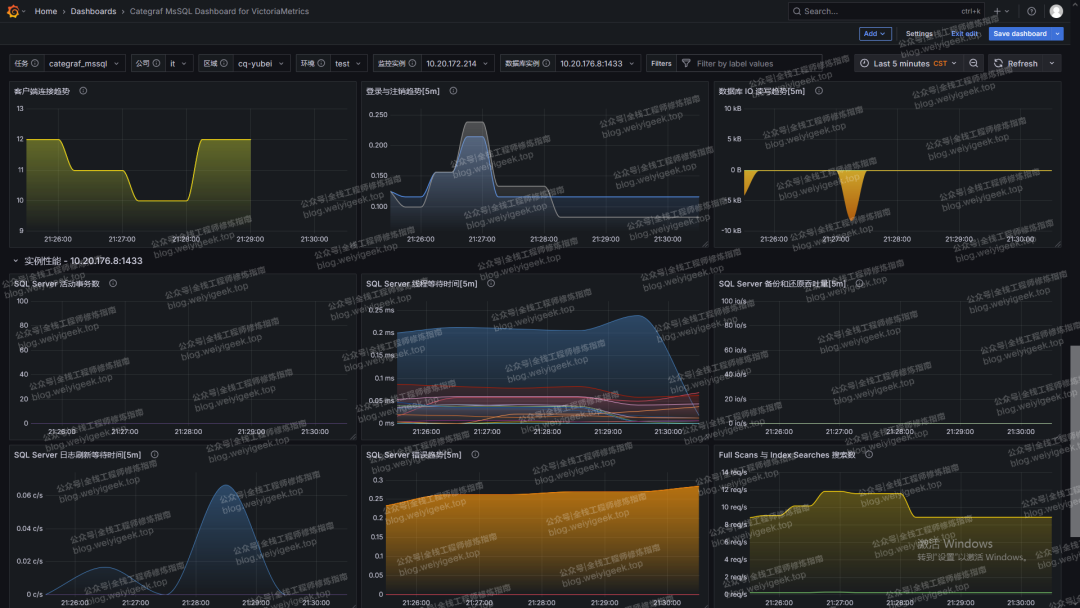
Task: Click info icon of 客户端连接趋势 panel
Action: tap(83, 91)
